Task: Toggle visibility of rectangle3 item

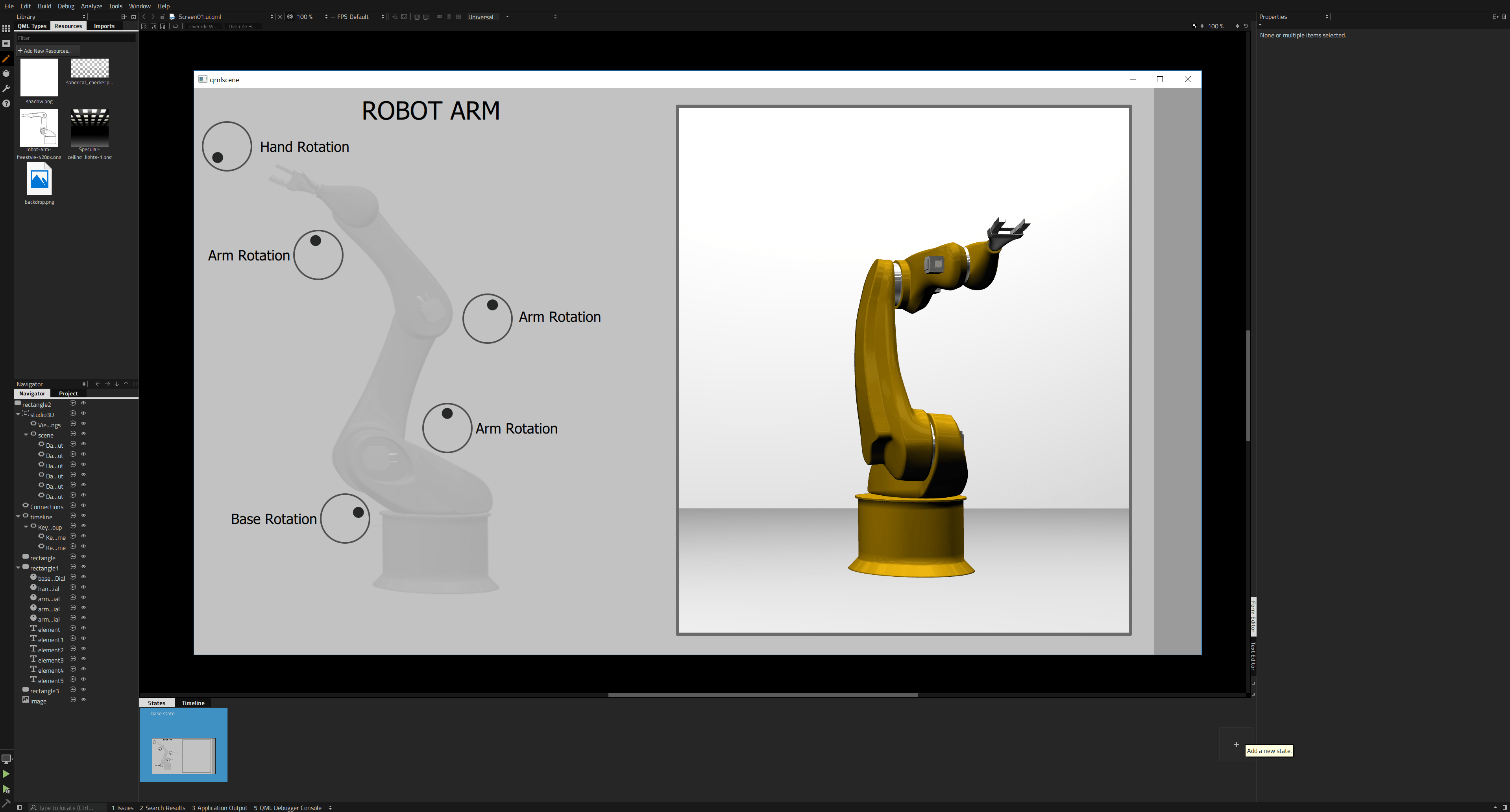Action: [83, 690]
